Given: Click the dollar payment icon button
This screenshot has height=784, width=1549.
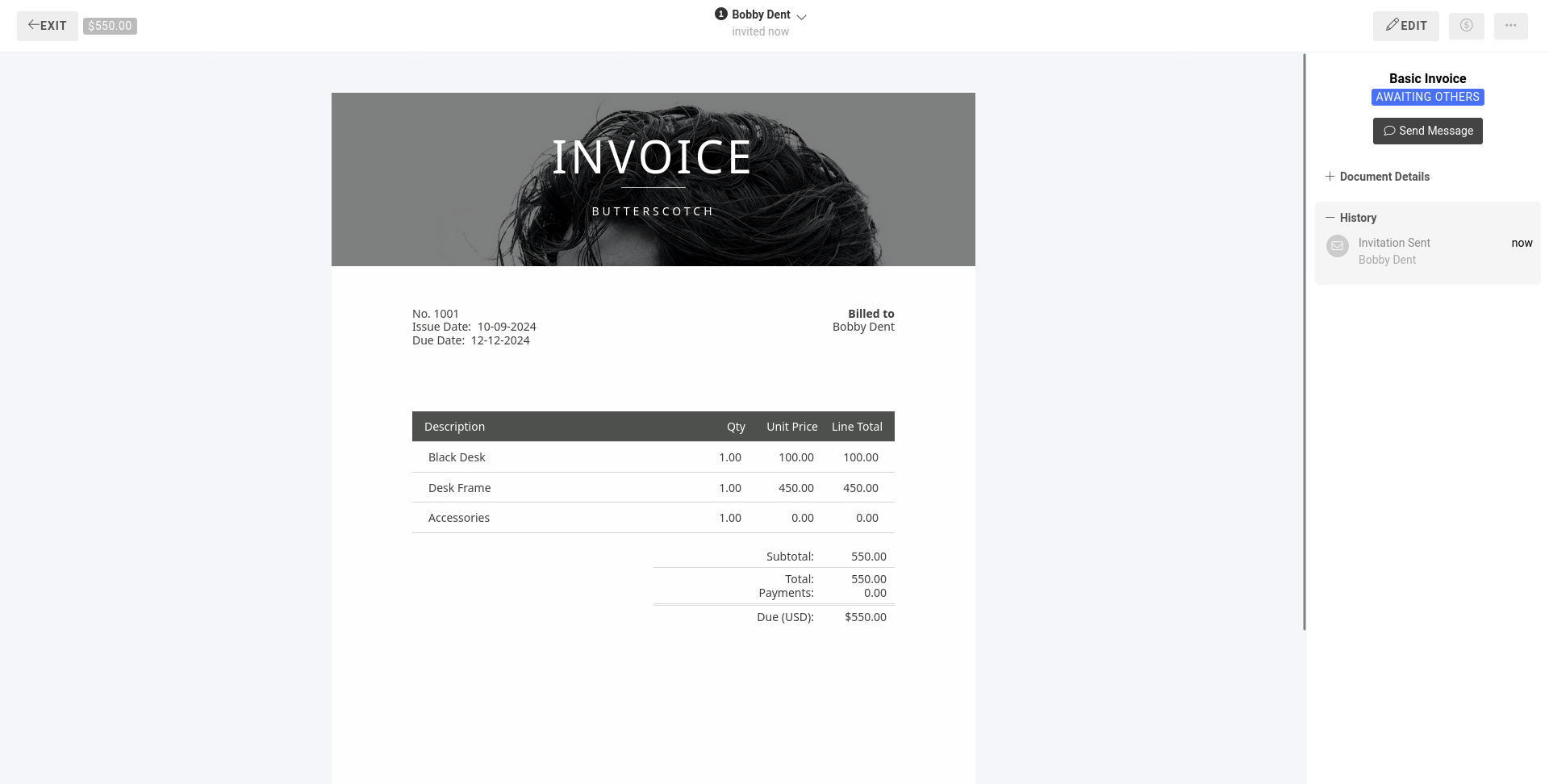Looking at the screenshot, I should pos(1466,26).
